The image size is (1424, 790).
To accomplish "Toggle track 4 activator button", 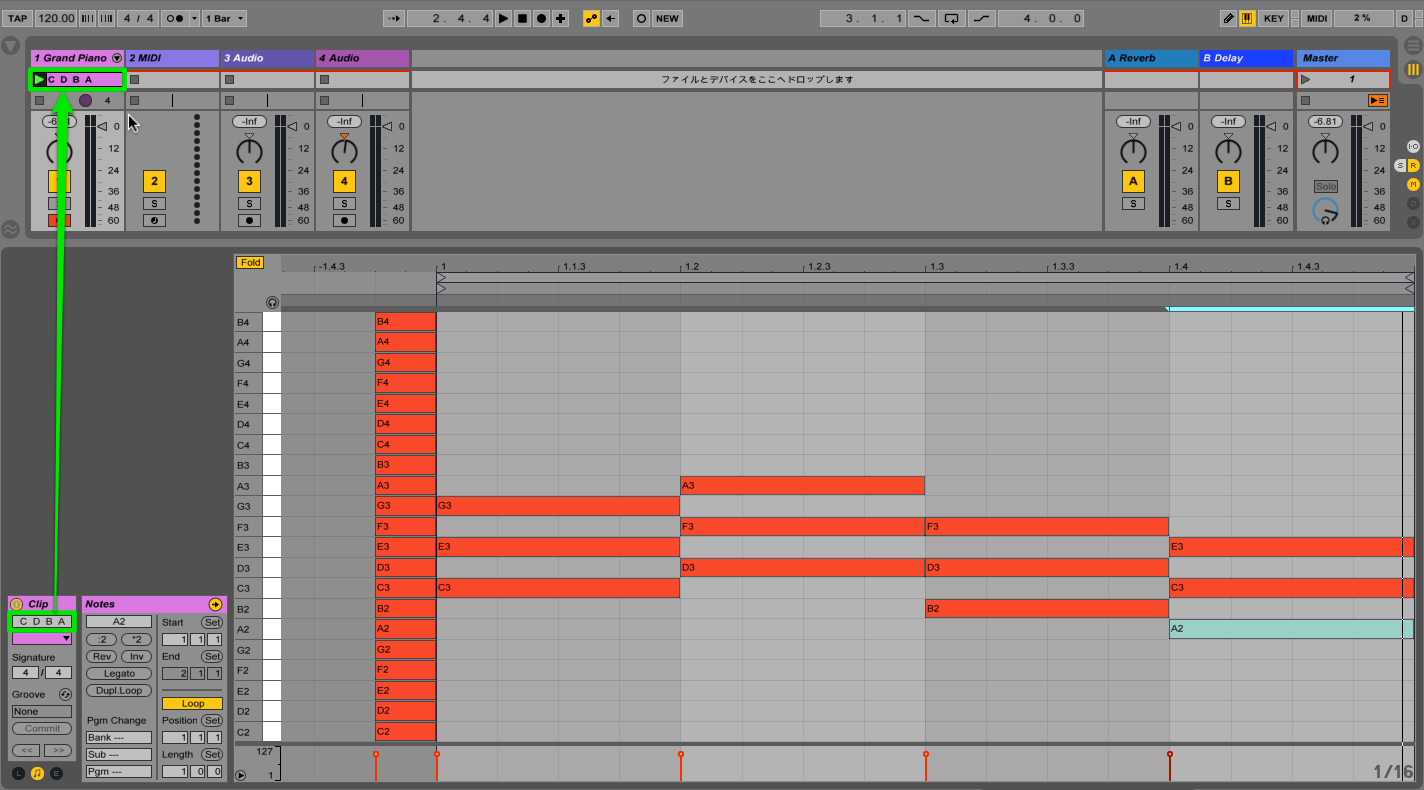I will point(344,181).
